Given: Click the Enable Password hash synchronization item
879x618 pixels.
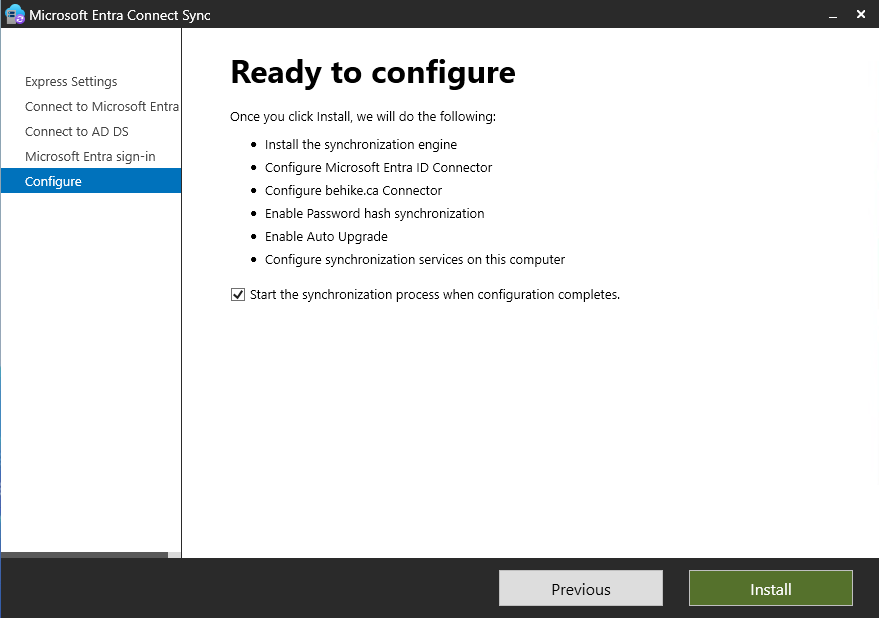Looking at the screenshot, I should coord(374,214).
